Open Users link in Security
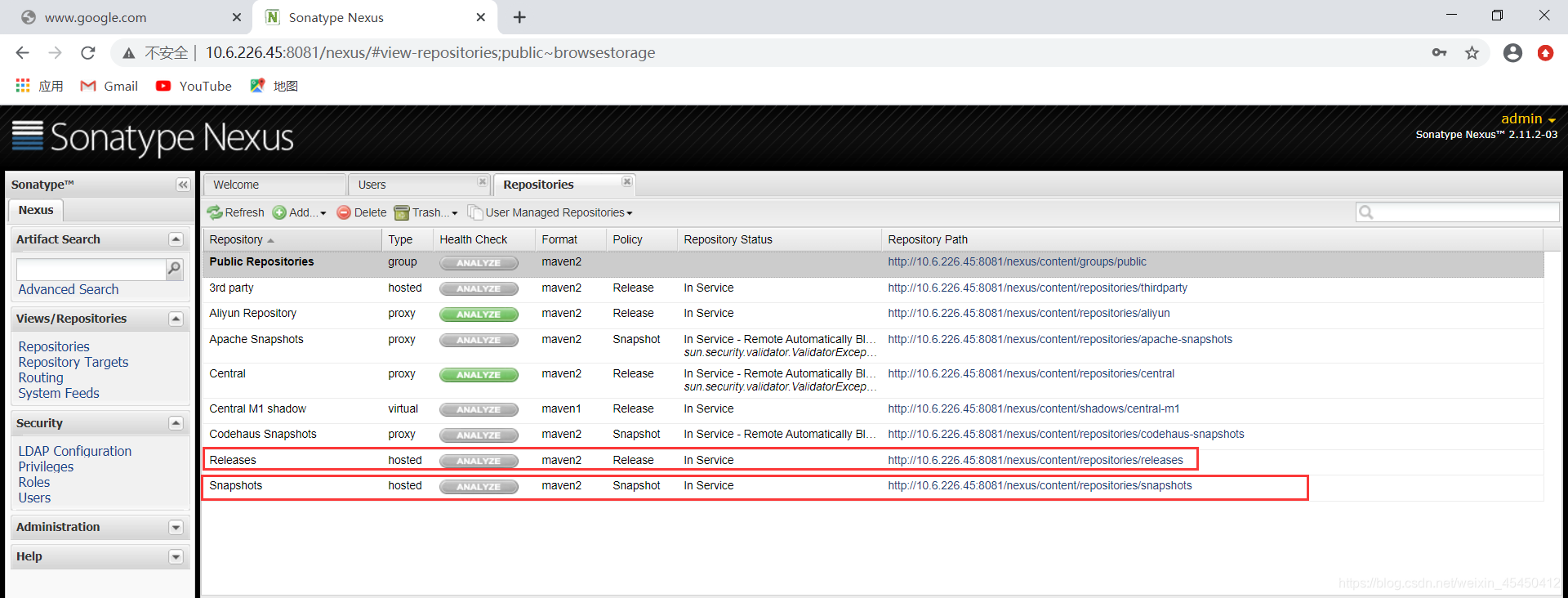Image resolution: width=1568 pixels, height=598 pixels. click(x=34, y=498)
